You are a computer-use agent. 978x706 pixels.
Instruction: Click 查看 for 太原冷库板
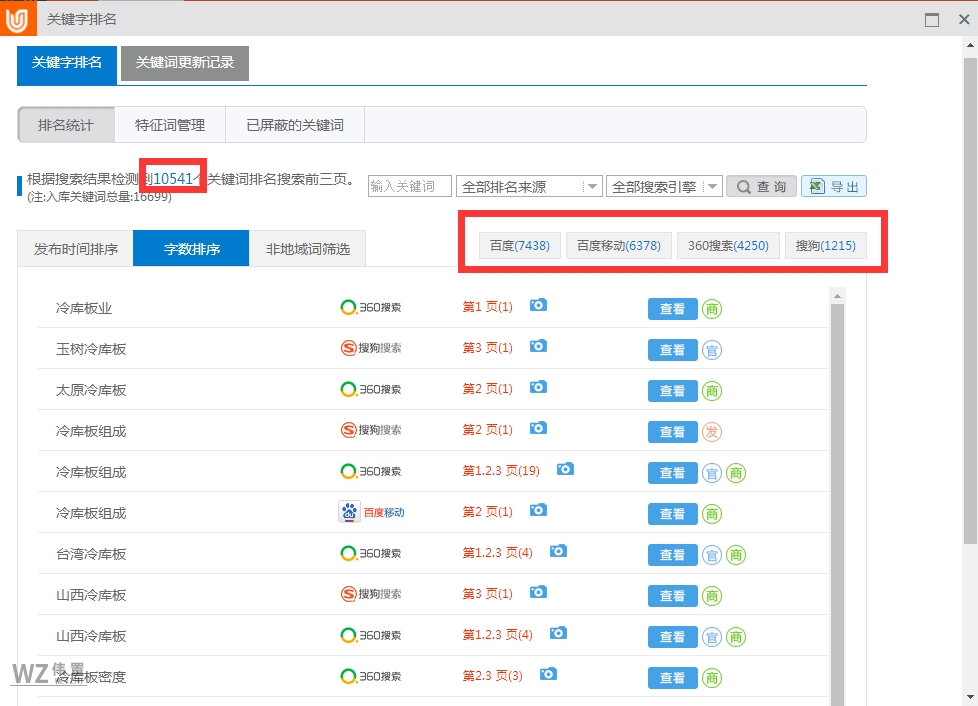coord(672,391)
